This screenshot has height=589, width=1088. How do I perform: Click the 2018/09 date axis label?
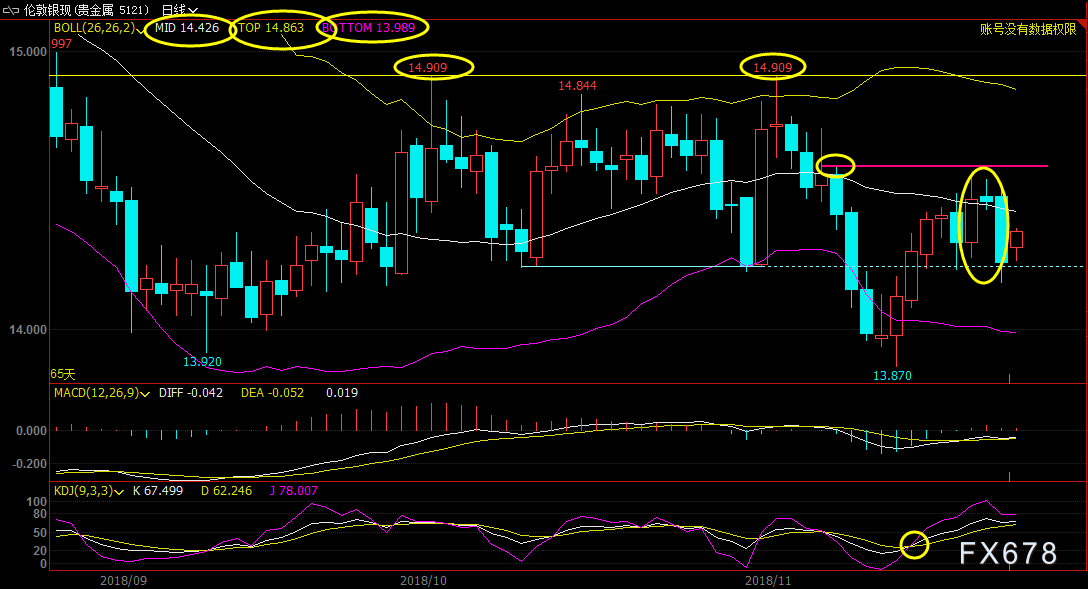[x=124, y=580]
